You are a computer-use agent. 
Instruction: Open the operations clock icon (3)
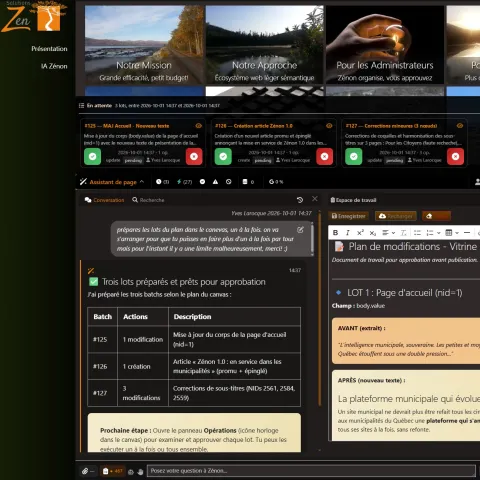coord(162,182)
